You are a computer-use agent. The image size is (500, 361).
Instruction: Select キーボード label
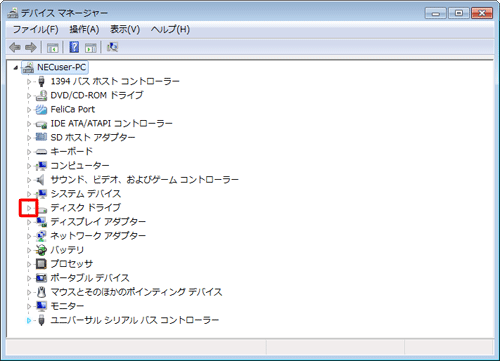(x=72, y=152)
